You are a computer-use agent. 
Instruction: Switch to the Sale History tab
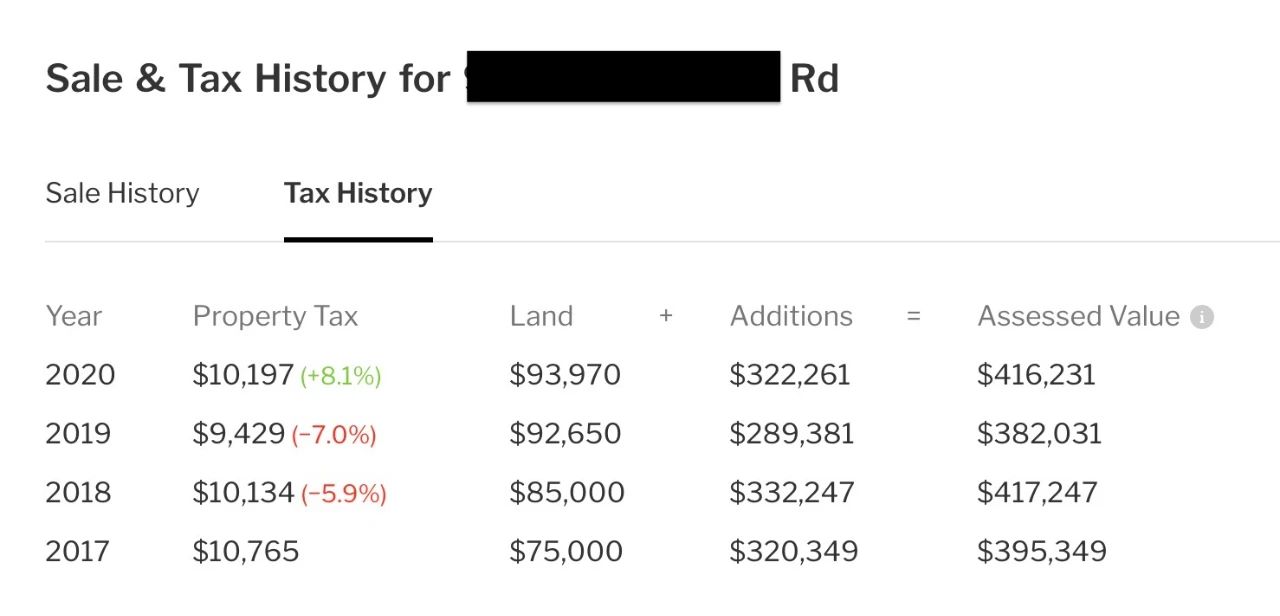[122, 193]
